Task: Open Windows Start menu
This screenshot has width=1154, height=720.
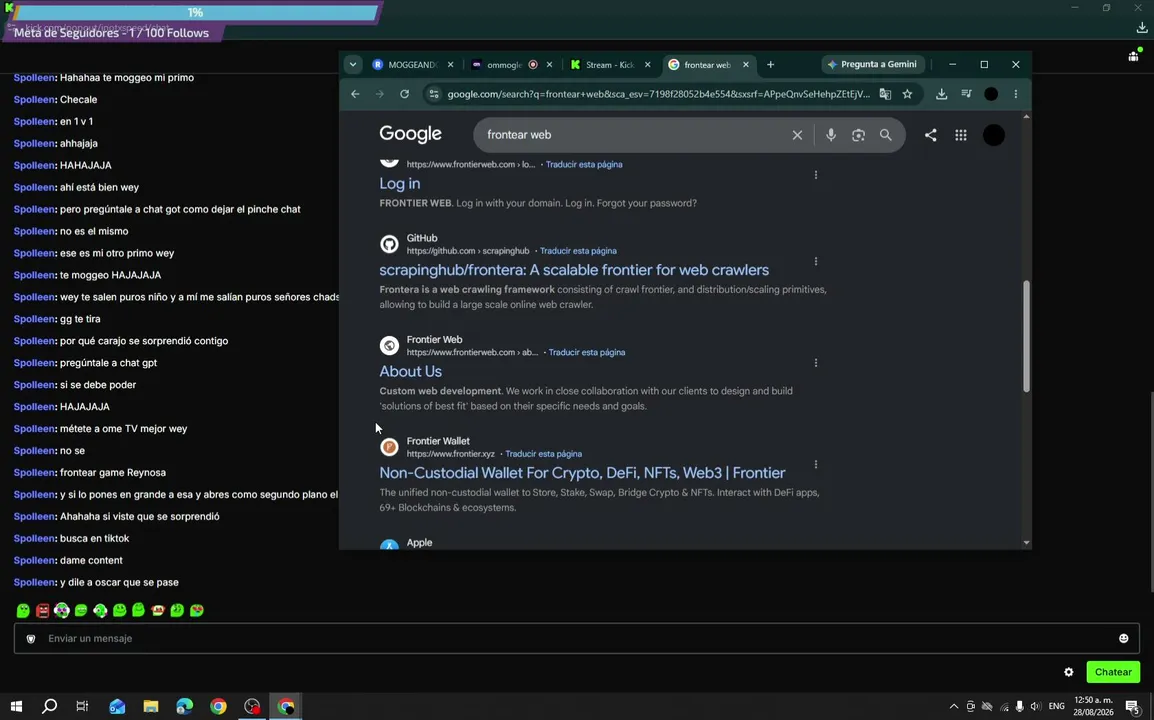Action: pos(15,706)
